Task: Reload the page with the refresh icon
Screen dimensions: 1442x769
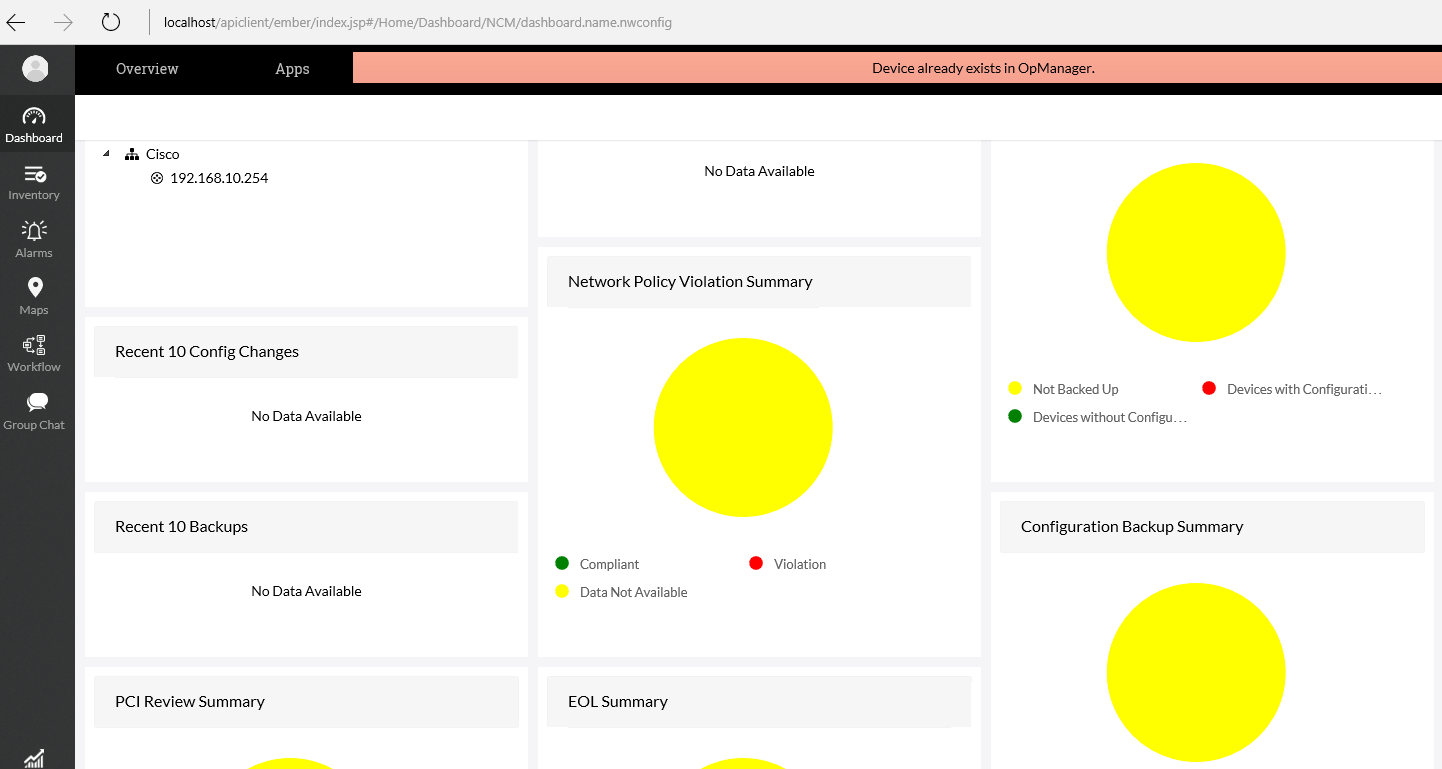Action: (110, 21)
